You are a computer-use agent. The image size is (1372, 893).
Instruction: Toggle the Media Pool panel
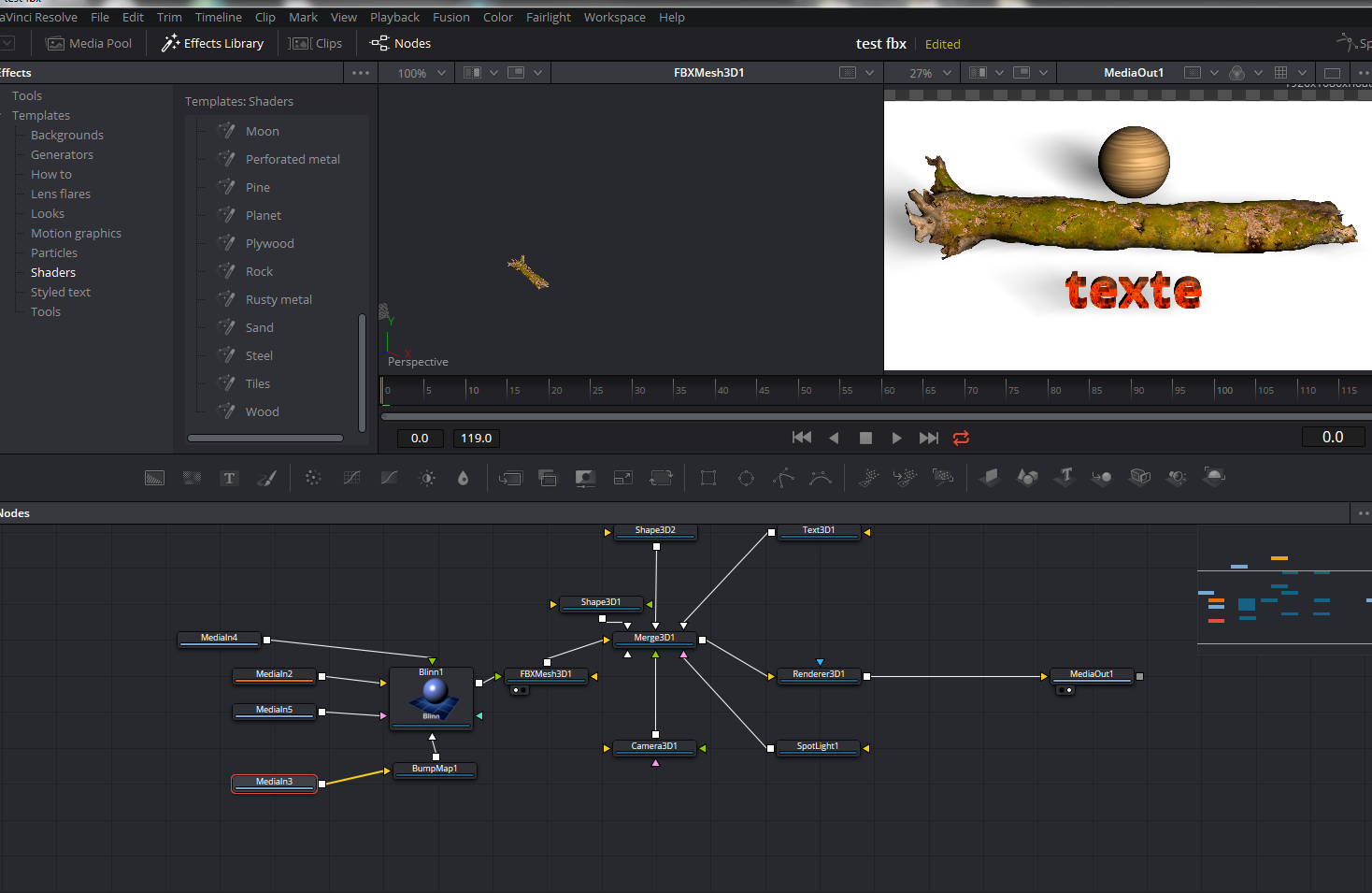90,43
